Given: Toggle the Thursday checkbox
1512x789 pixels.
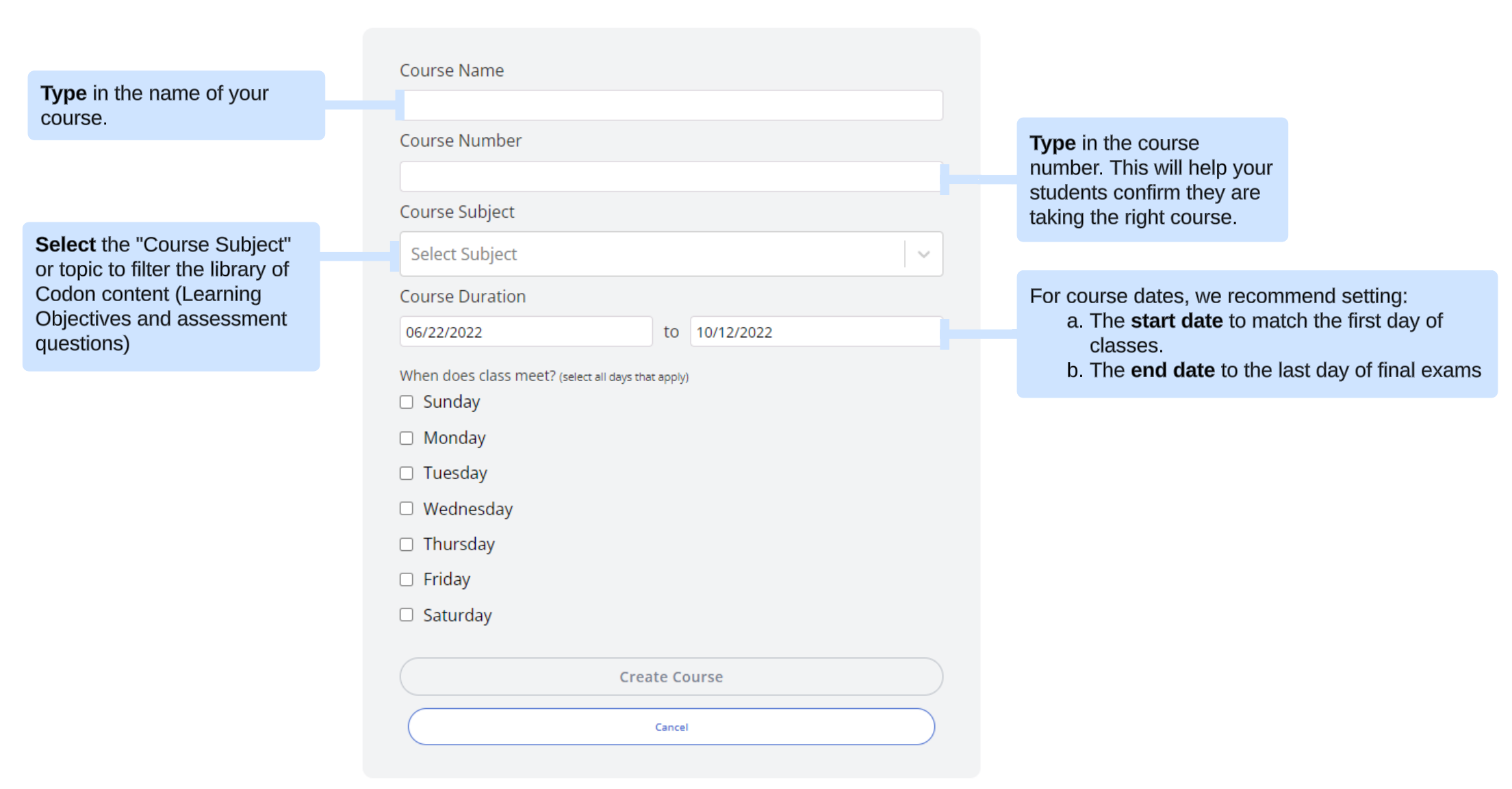Looking at the screenshot, I should (x=407, y=545).
